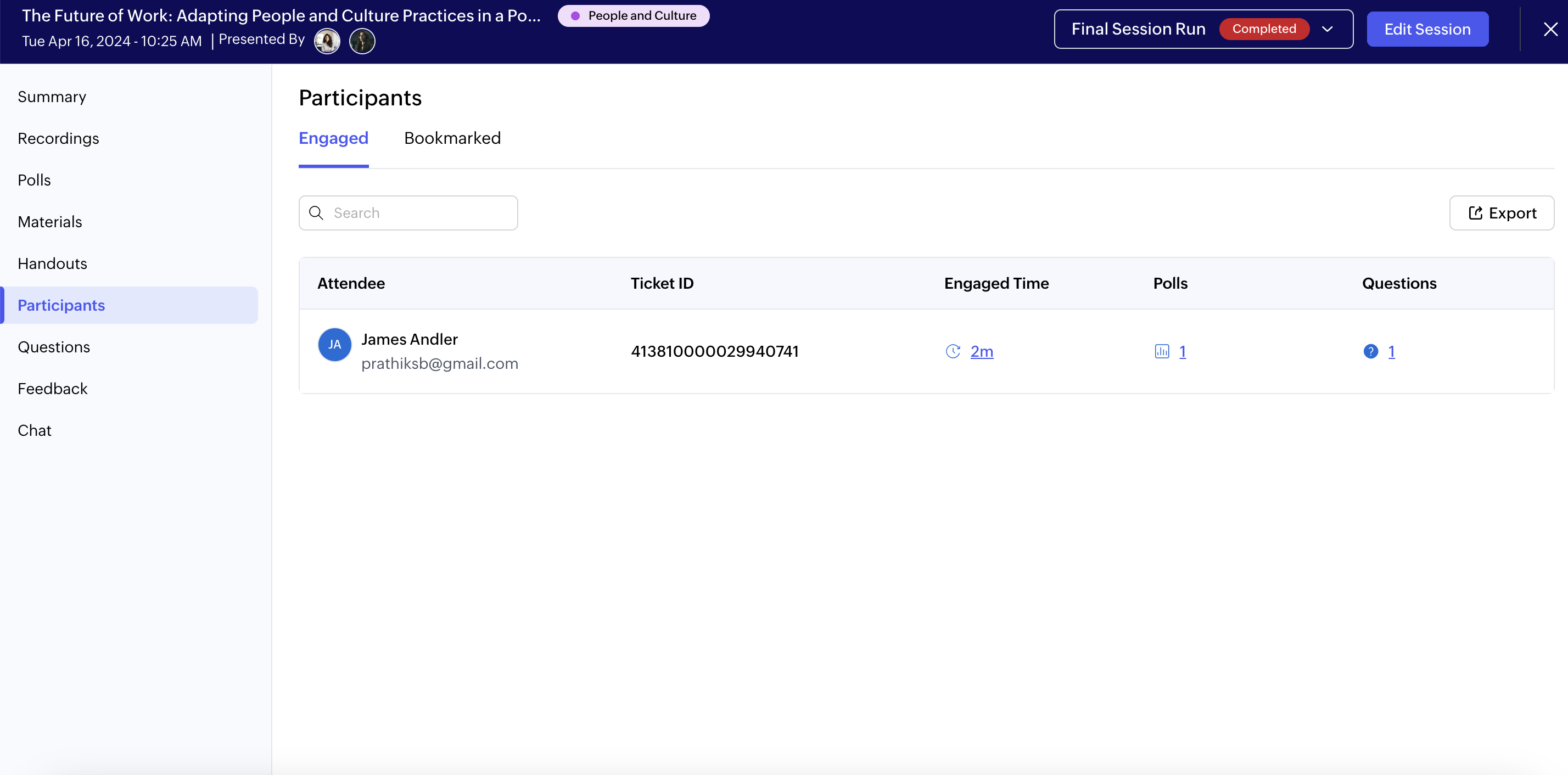Screen dimensions: 1568x775
Task: Switch to the Bookmarked tab
Action: click(452, 138)
